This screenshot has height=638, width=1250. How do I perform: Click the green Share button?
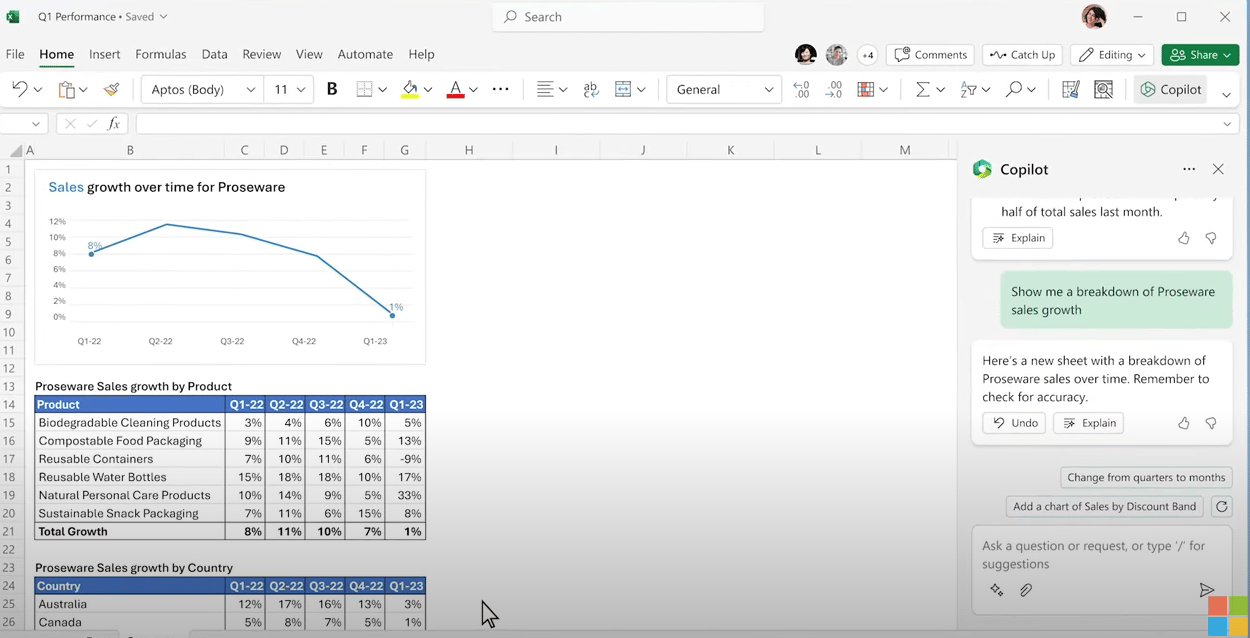pyautogui.click(x=1200, y=55)
